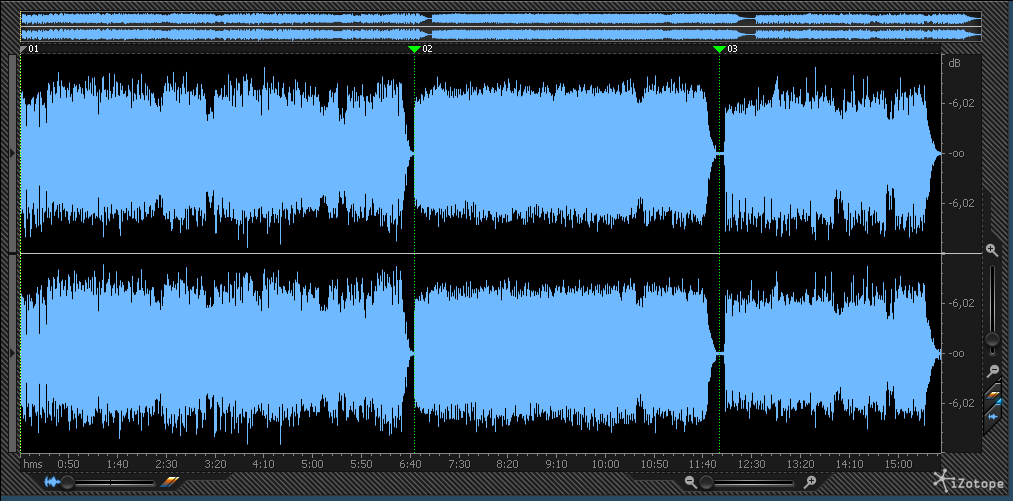This screenshot has width=1013, height=501.
Task: Expand the left channel side arrow
Action: coord(12,153)
